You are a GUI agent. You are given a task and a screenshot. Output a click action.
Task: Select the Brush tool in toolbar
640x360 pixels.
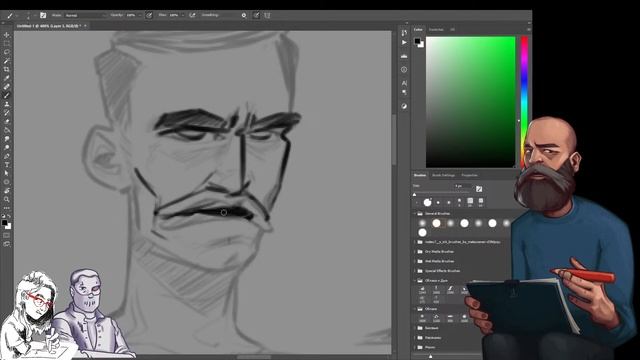[7, 95]
